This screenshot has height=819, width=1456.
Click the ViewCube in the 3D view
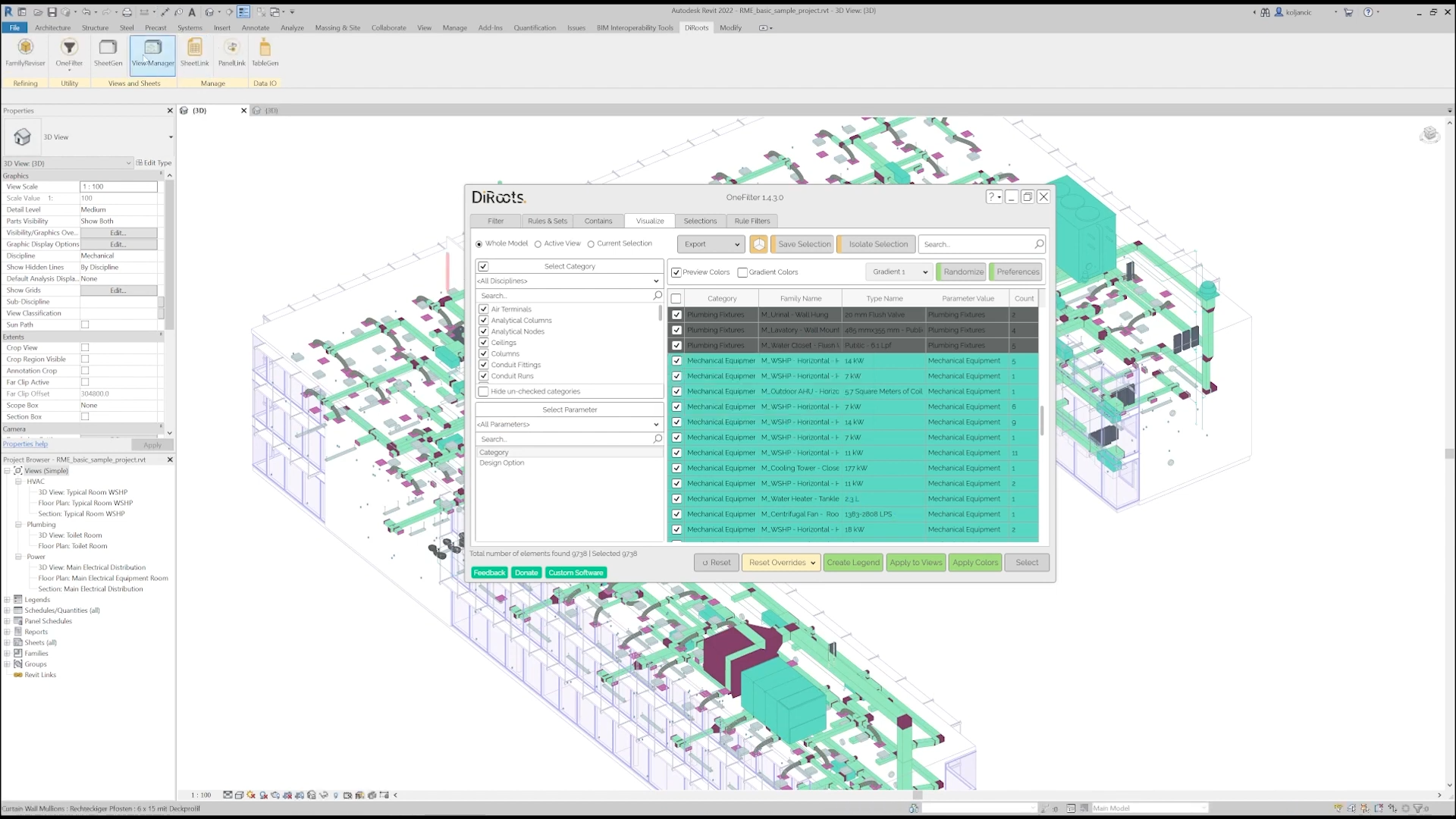click(1429, 135)
